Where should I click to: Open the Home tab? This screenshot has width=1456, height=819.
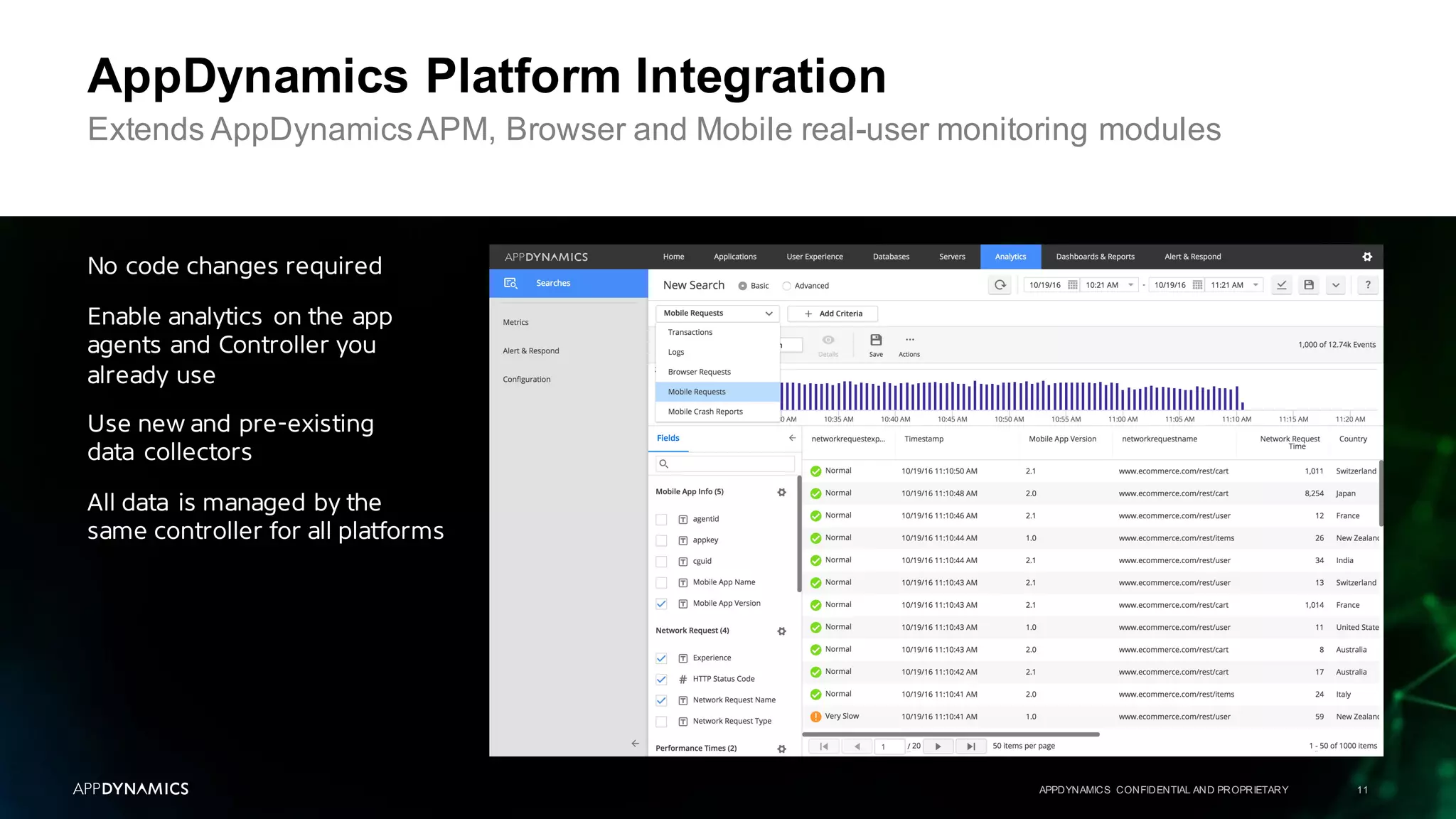tap(673, 257)
